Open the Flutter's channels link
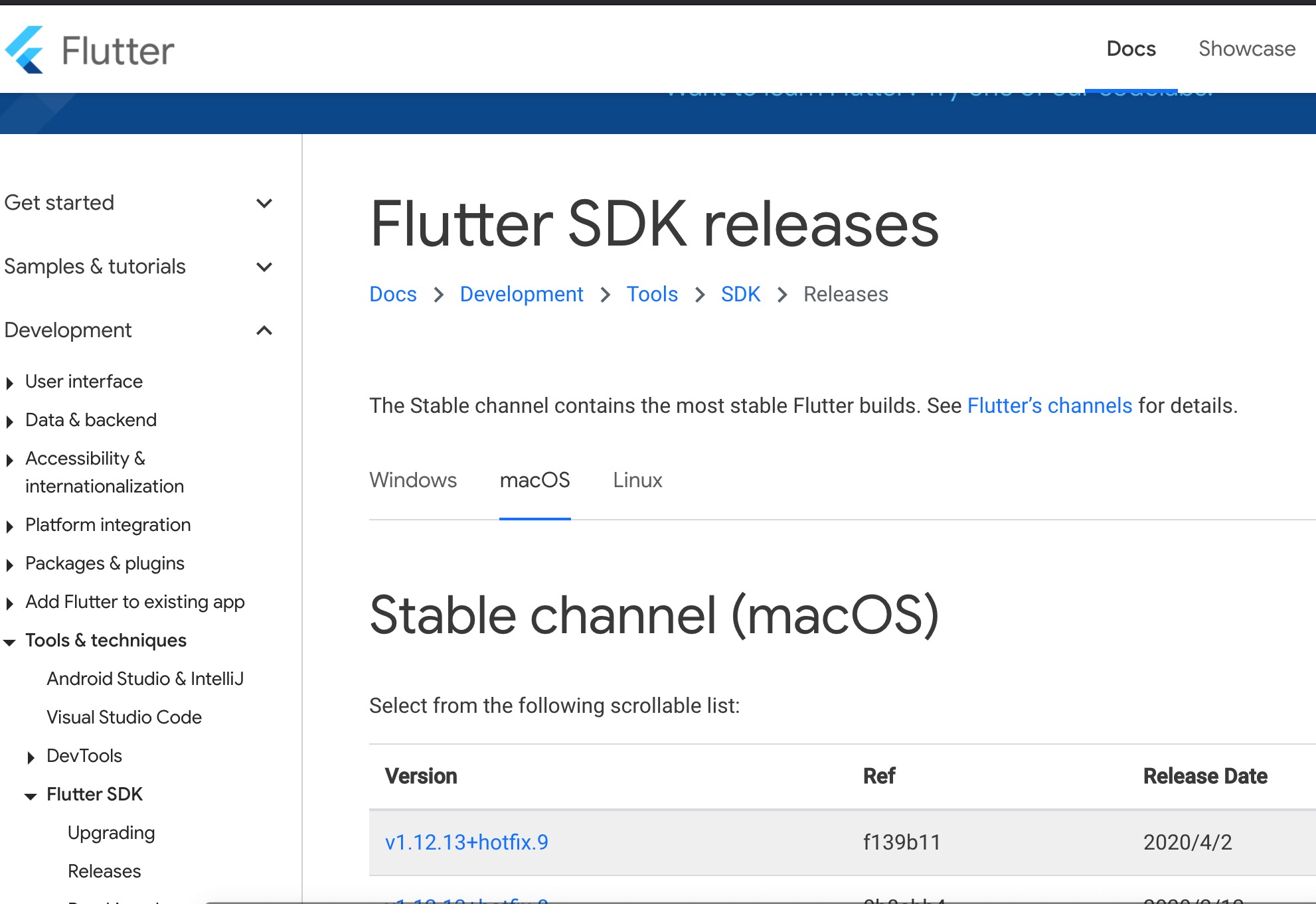The image size is (1316, 904). [x=1049, y=406]
